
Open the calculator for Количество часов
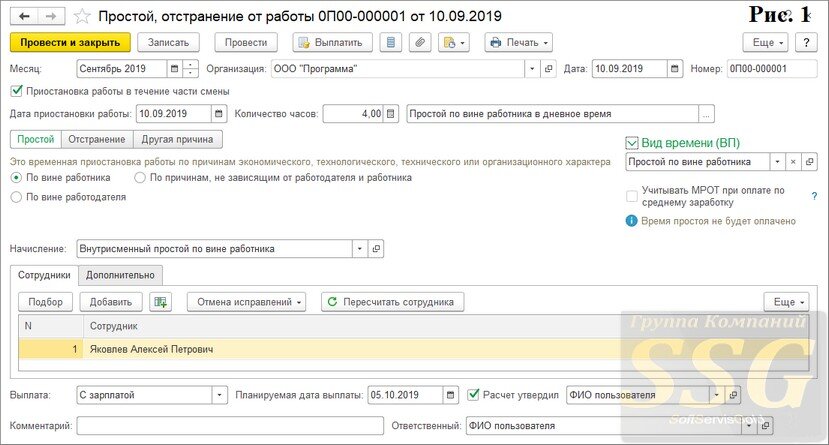(x=390, y=114)
